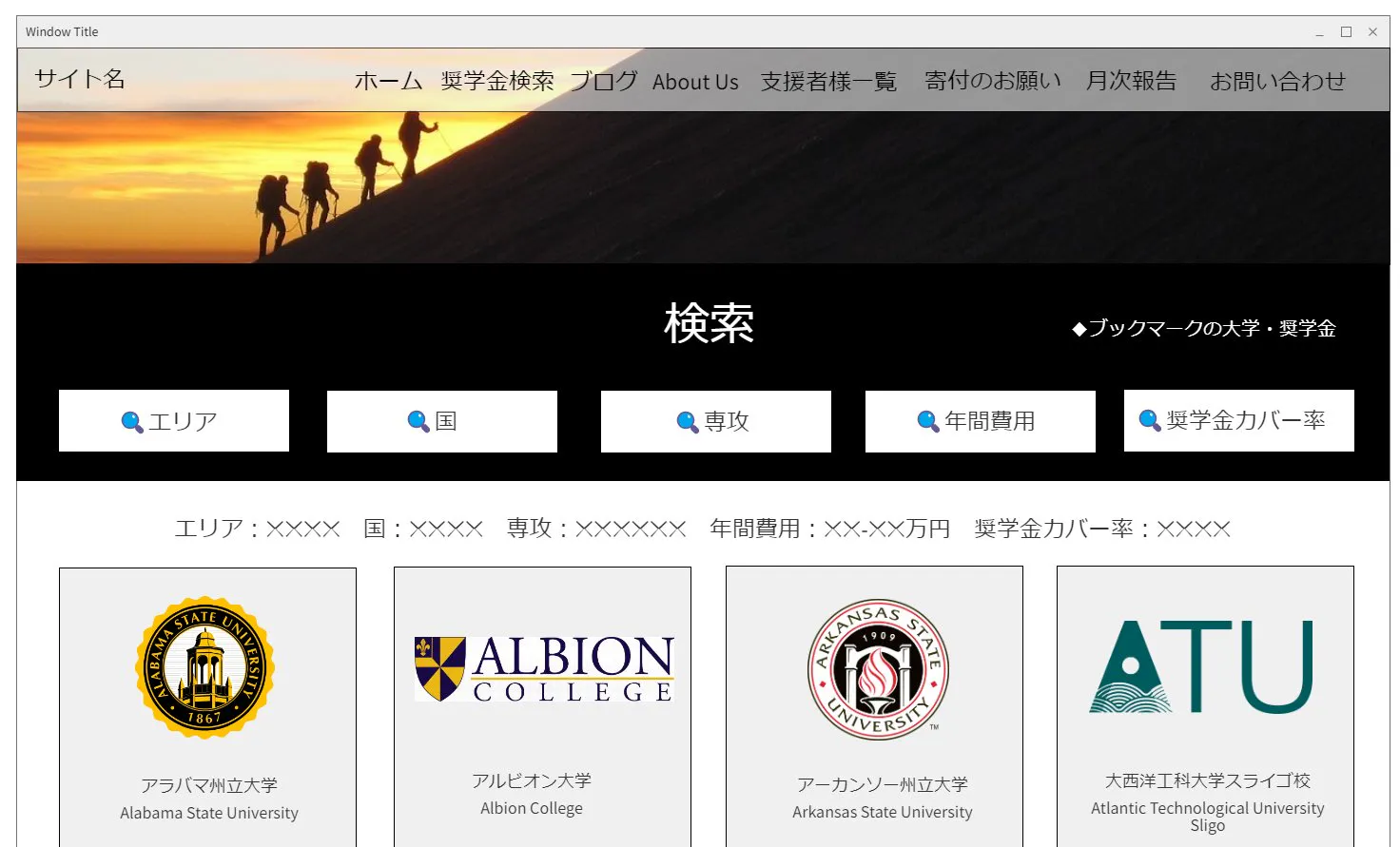
Task: Maximize the window
Action: pyautogui.click(x=1346, y=31)
